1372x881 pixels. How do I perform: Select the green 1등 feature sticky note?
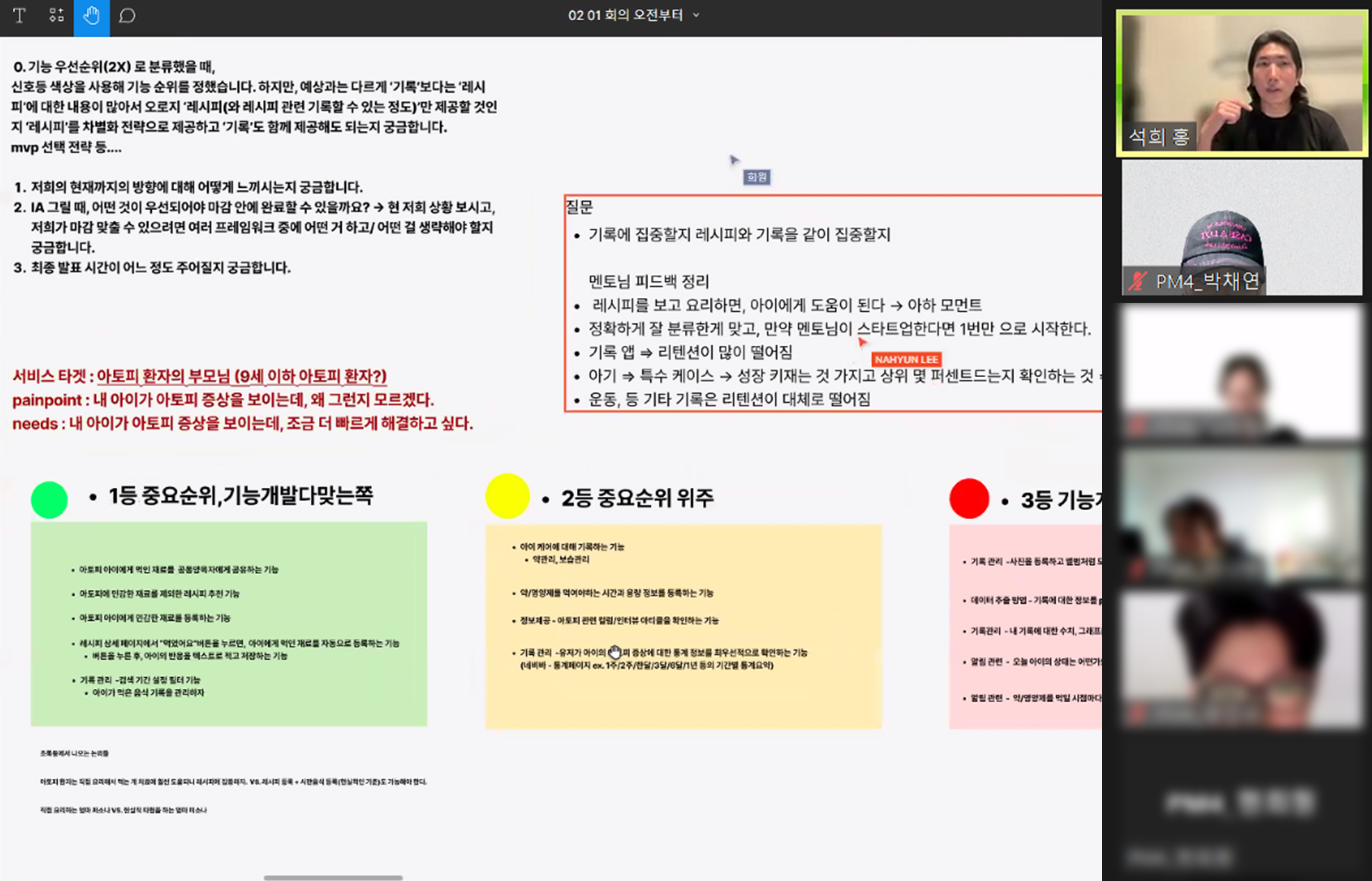coord(228,624)
